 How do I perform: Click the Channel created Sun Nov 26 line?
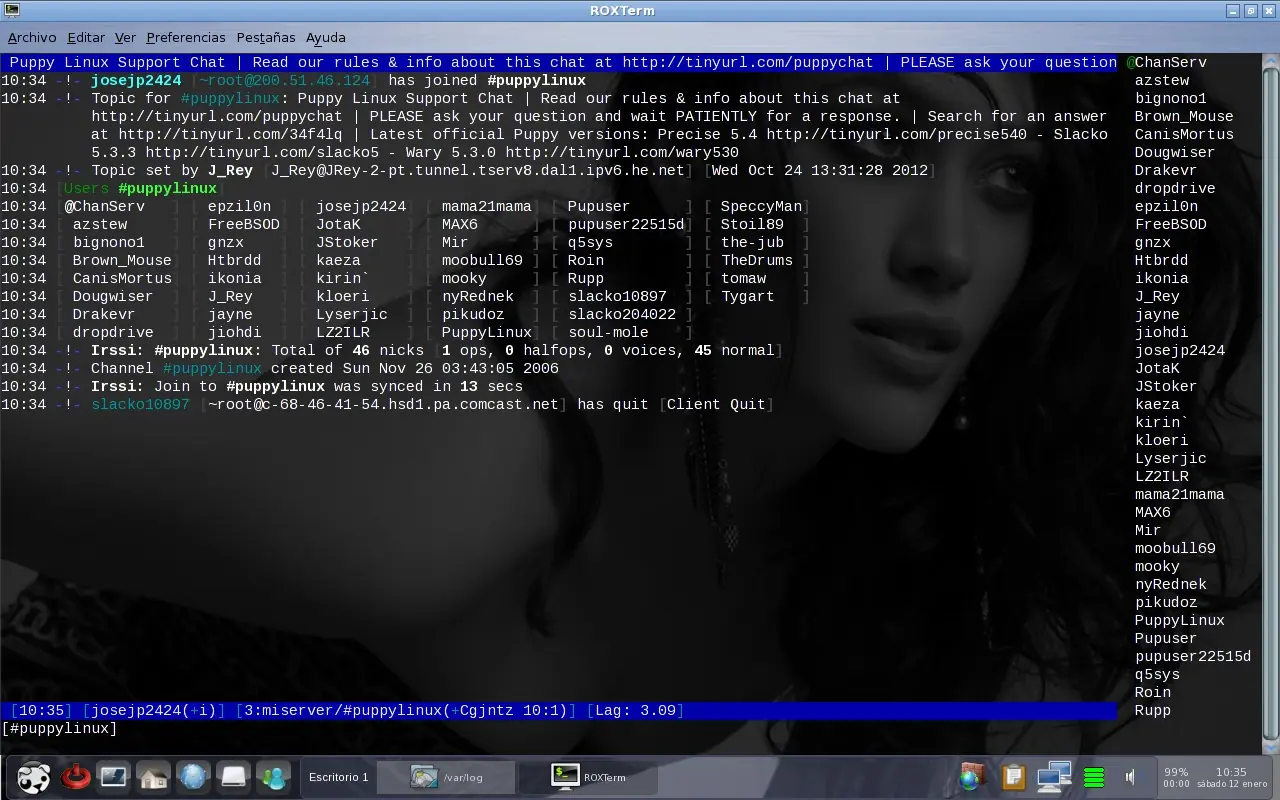coord(280,368)
